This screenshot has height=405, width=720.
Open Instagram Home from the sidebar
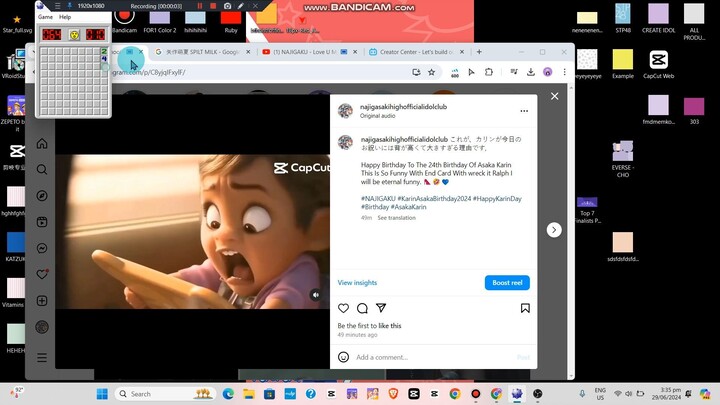tap(42, 144)
